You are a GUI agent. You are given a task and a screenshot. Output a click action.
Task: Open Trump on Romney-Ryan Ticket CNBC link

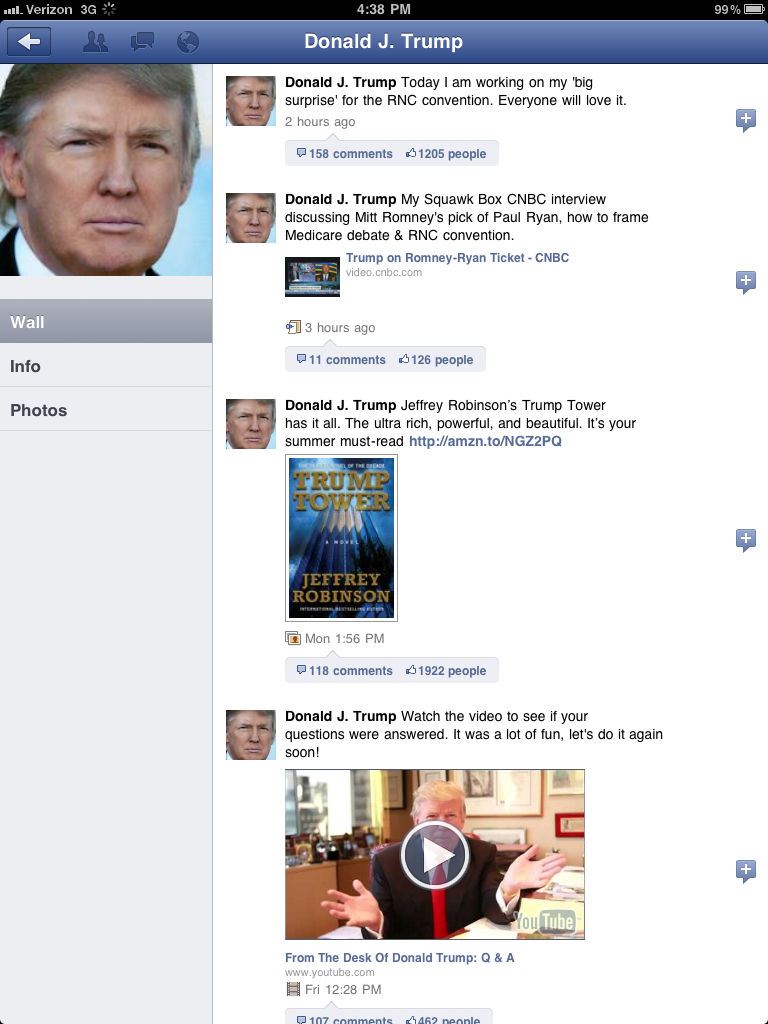457,258
